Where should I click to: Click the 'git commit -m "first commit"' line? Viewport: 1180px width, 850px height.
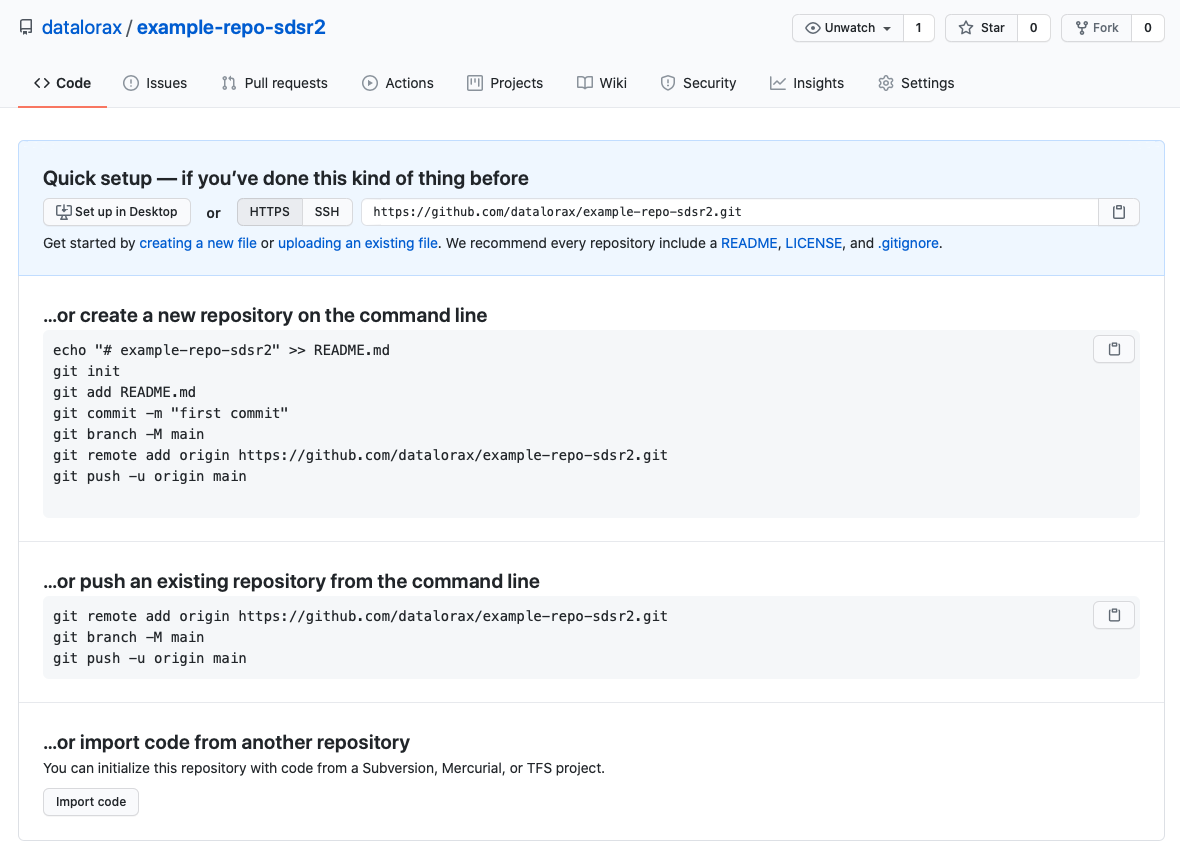tap(171, 413)
